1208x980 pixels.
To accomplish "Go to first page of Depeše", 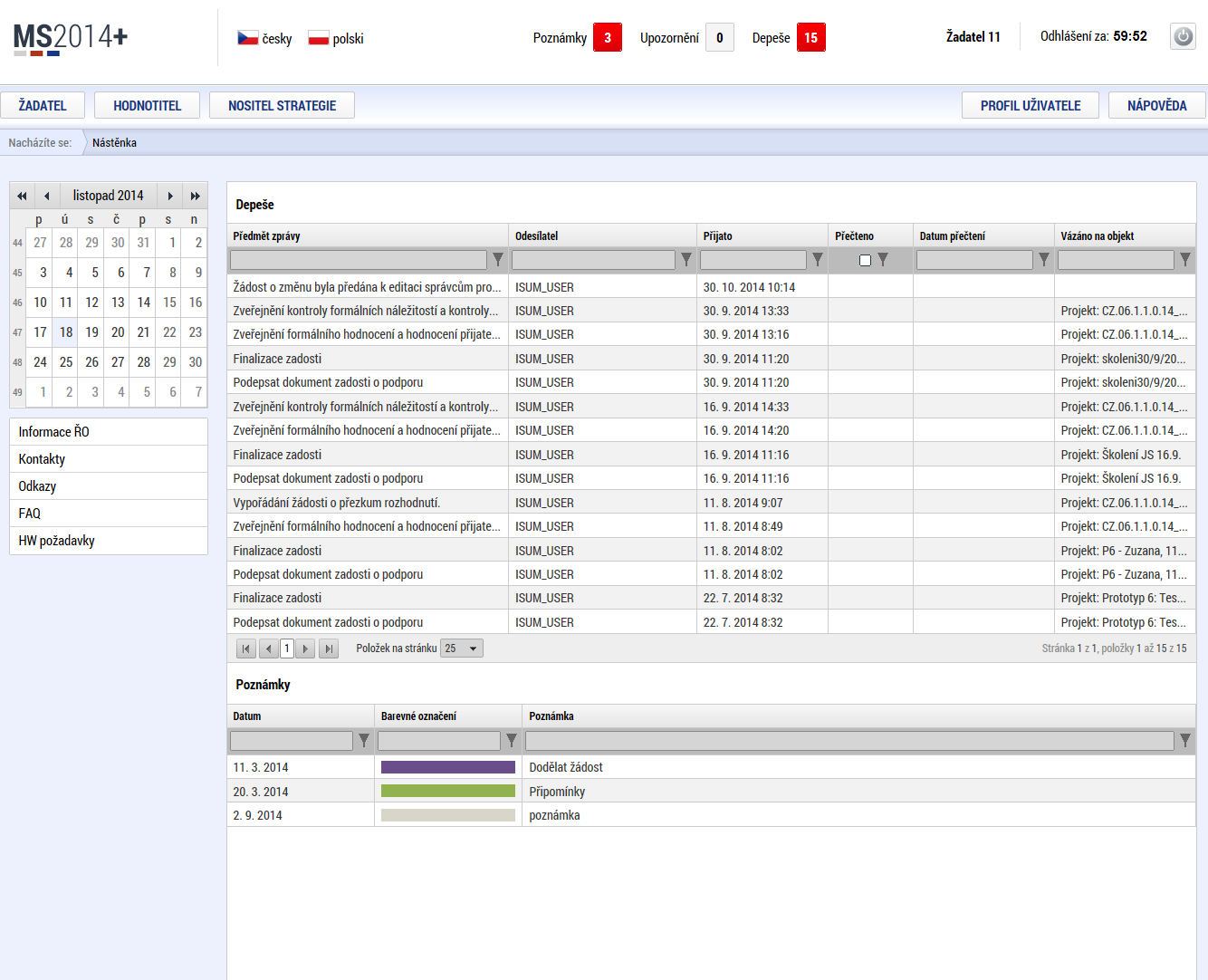I will click(245, 649).
